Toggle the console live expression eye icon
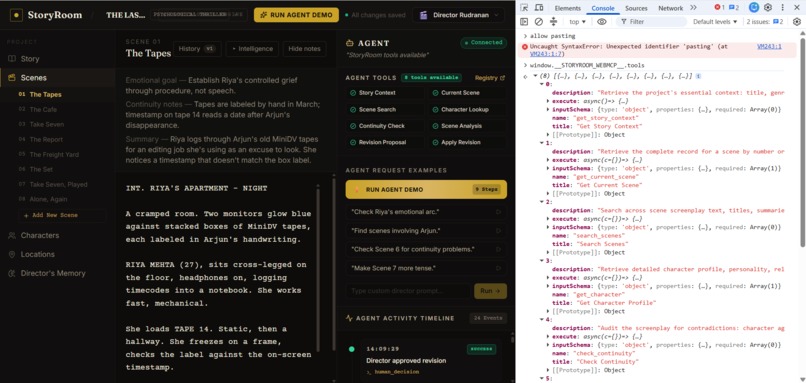The height and width of the screenshot is (383, 806). point(602,22)
